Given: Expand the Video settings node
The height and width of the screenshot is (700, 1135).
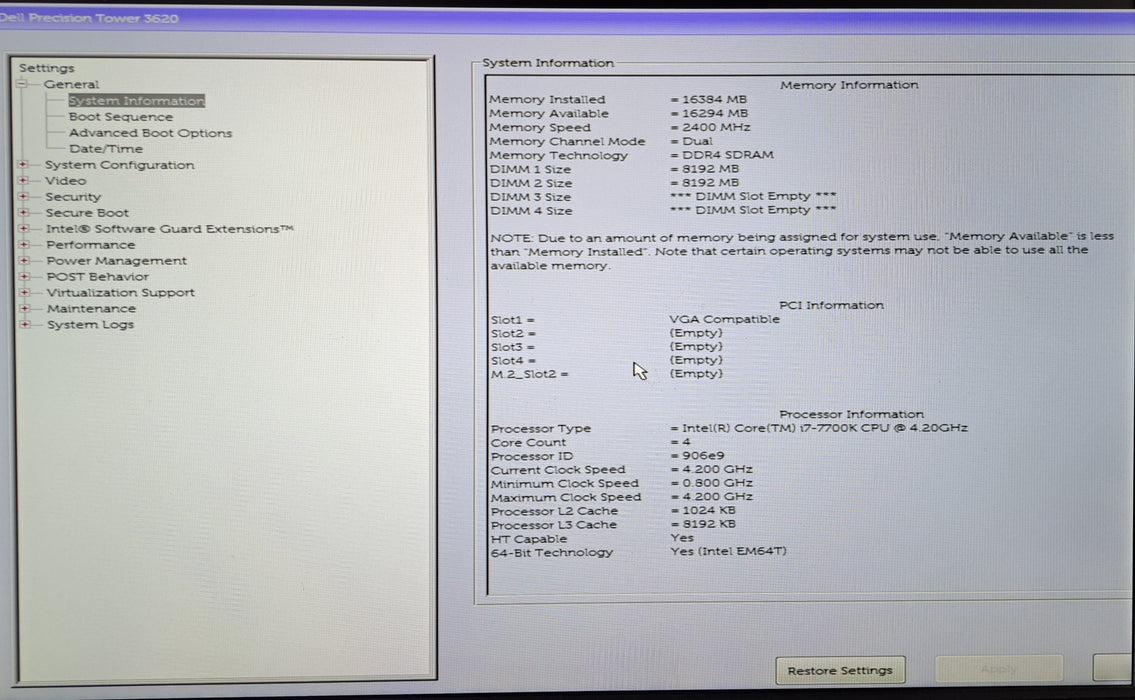Looking at the screenshot, I should click(23, 181).
